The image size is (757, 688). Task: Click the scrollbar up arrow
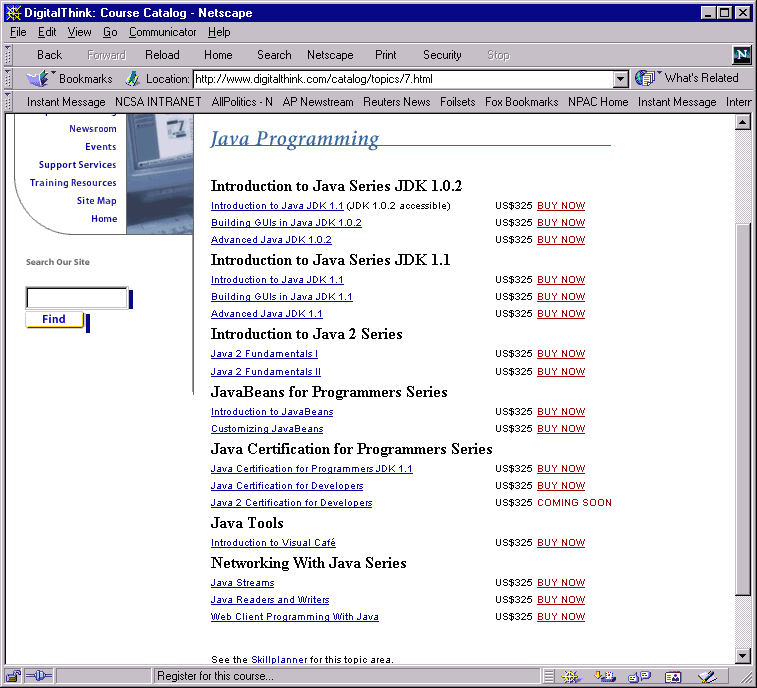pyautogui.click(x=743, y=122)
